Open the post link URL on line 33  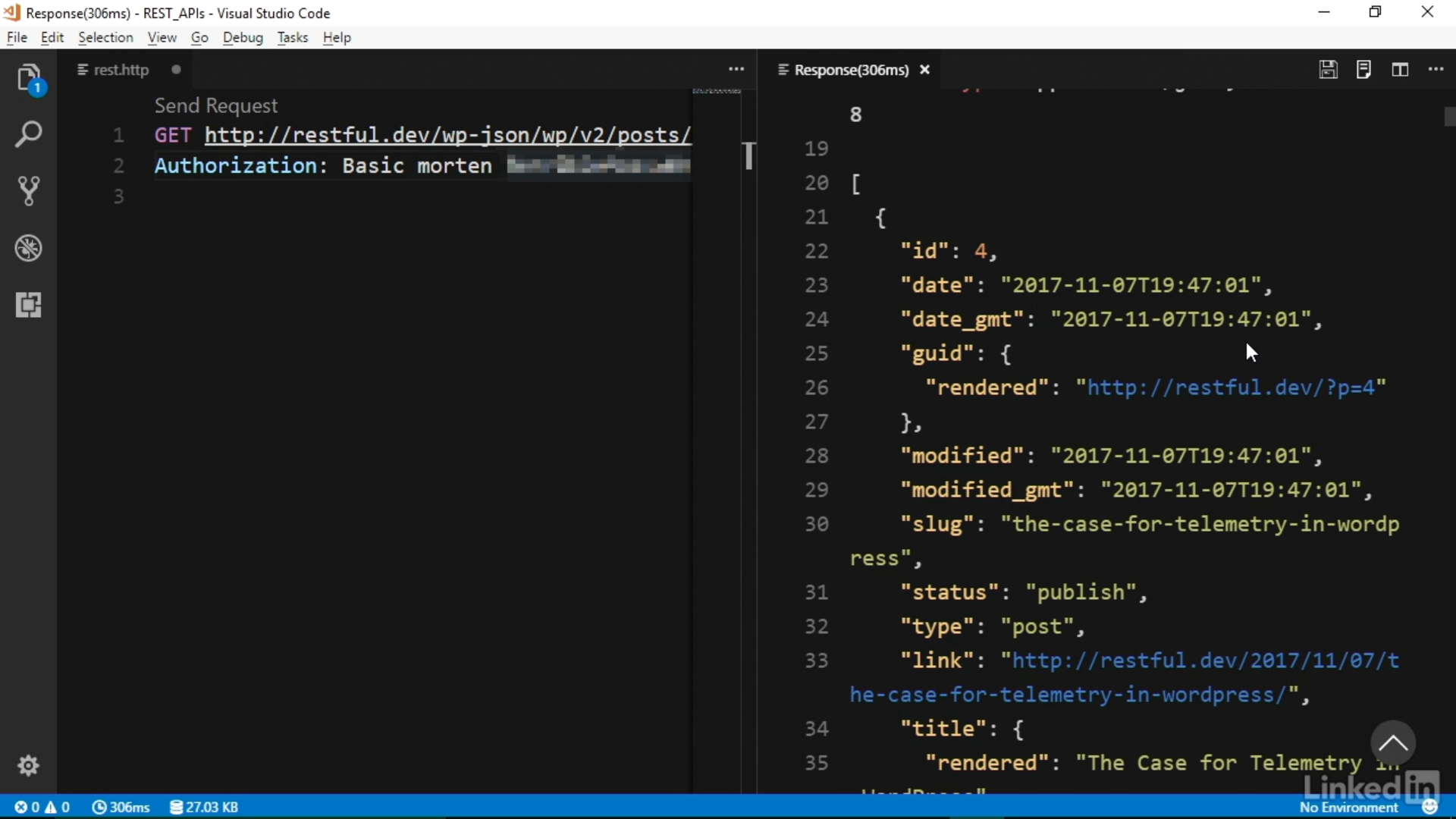[x=1125, y=677]
